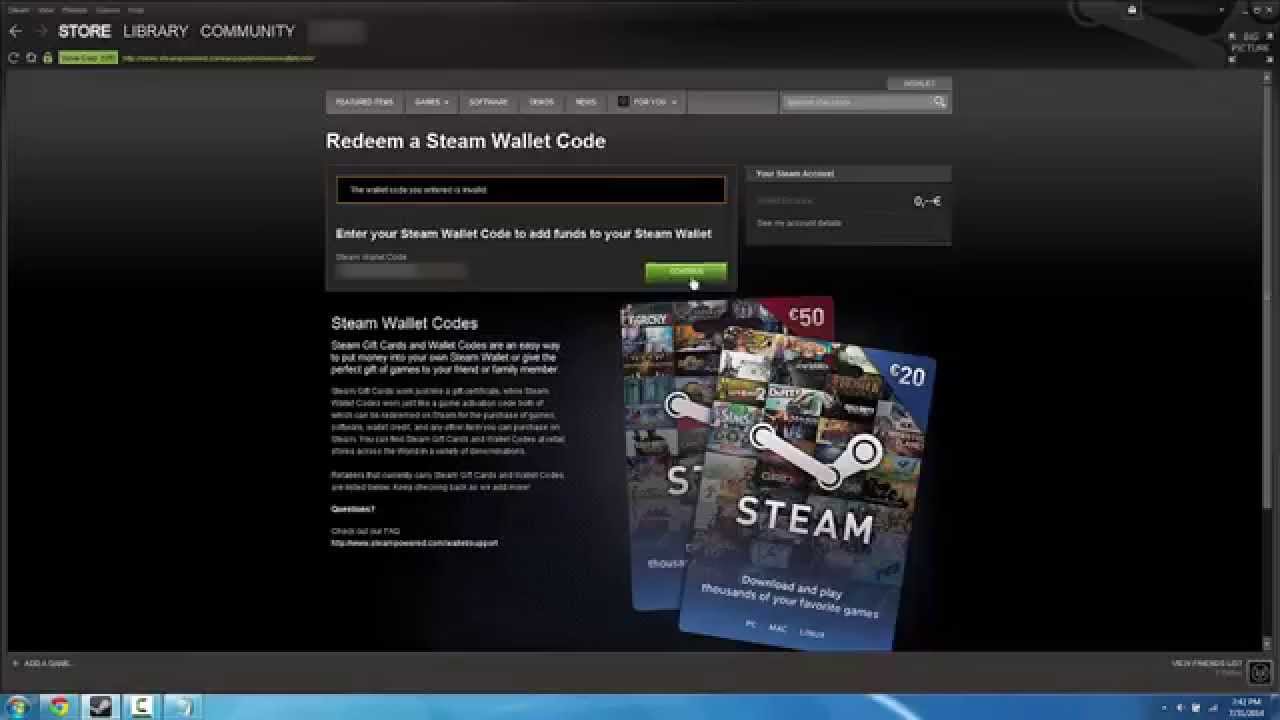Open the wallet support FAQ link
The image size is (1280, 720).
(414, 543)
